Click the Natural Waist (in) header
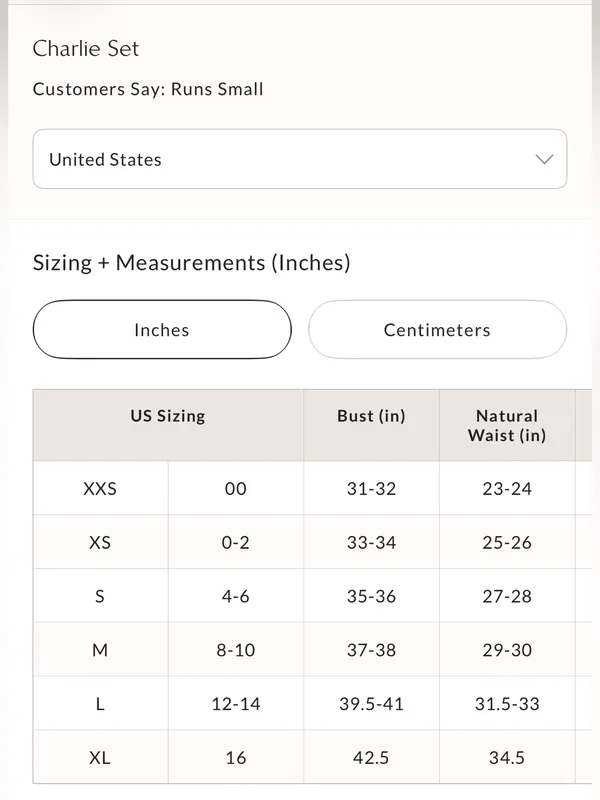This screenshot has height=800, width=600. point(507,425)
